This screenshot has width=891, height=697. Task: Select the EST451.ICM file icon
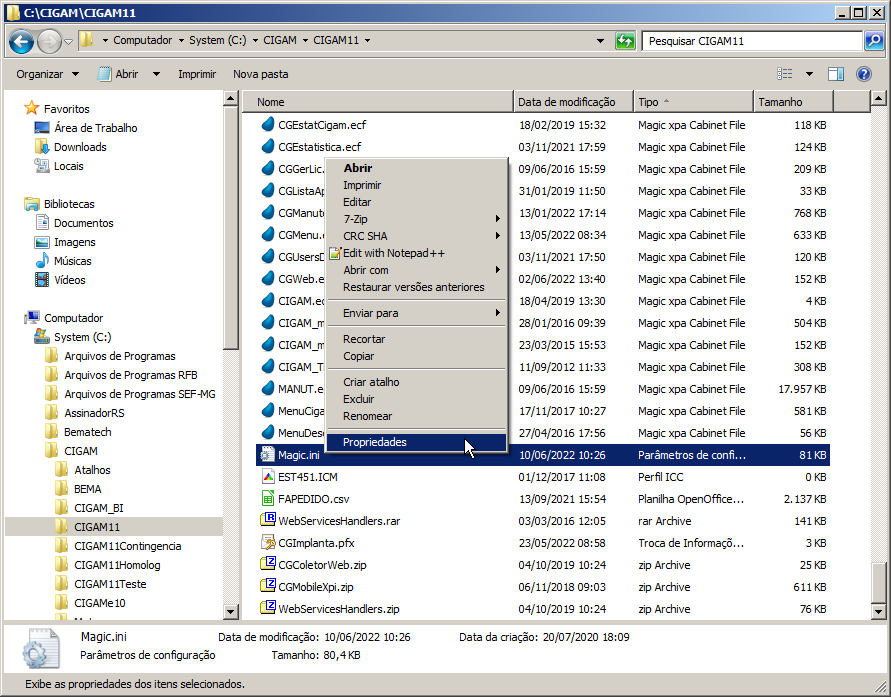pos(268,477)
